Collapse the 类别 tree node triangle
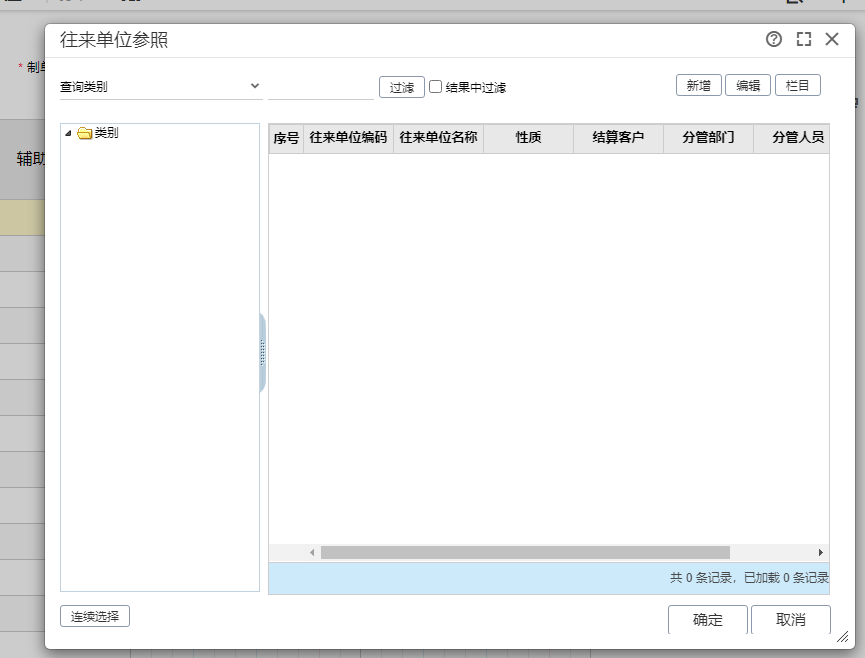Screen dimensions: 865x658 [68, 133]
